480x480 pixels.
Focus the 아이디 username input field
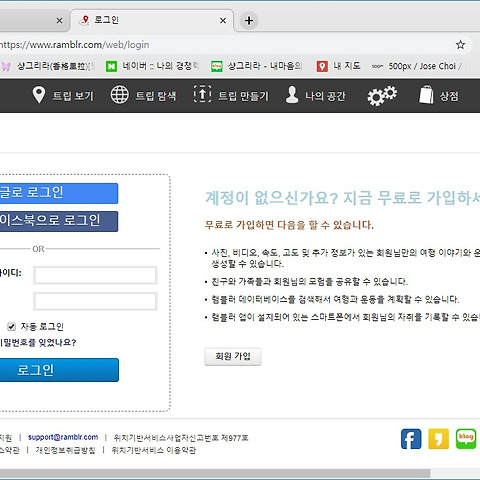click(x=95, y=275)
